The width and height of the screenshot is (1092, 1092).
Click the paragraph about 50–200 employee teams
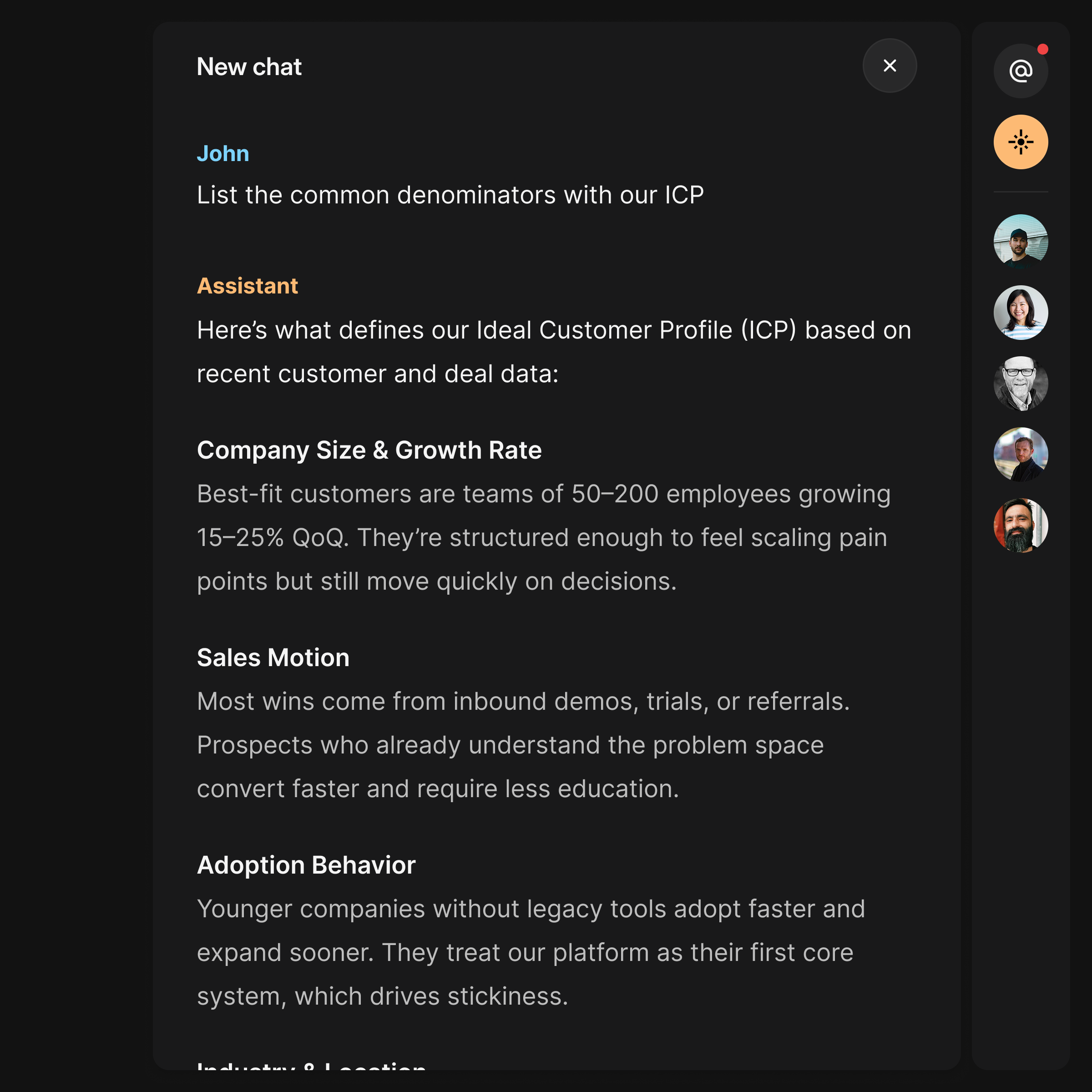543,537
